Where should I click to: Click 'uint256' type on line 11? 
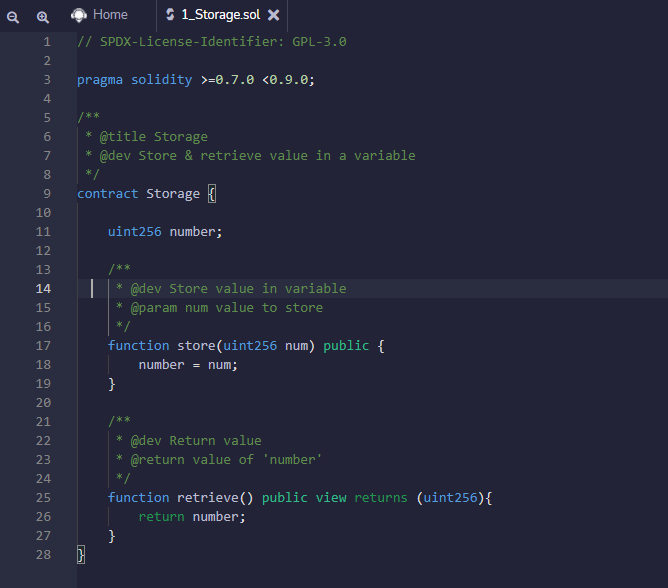135,232
